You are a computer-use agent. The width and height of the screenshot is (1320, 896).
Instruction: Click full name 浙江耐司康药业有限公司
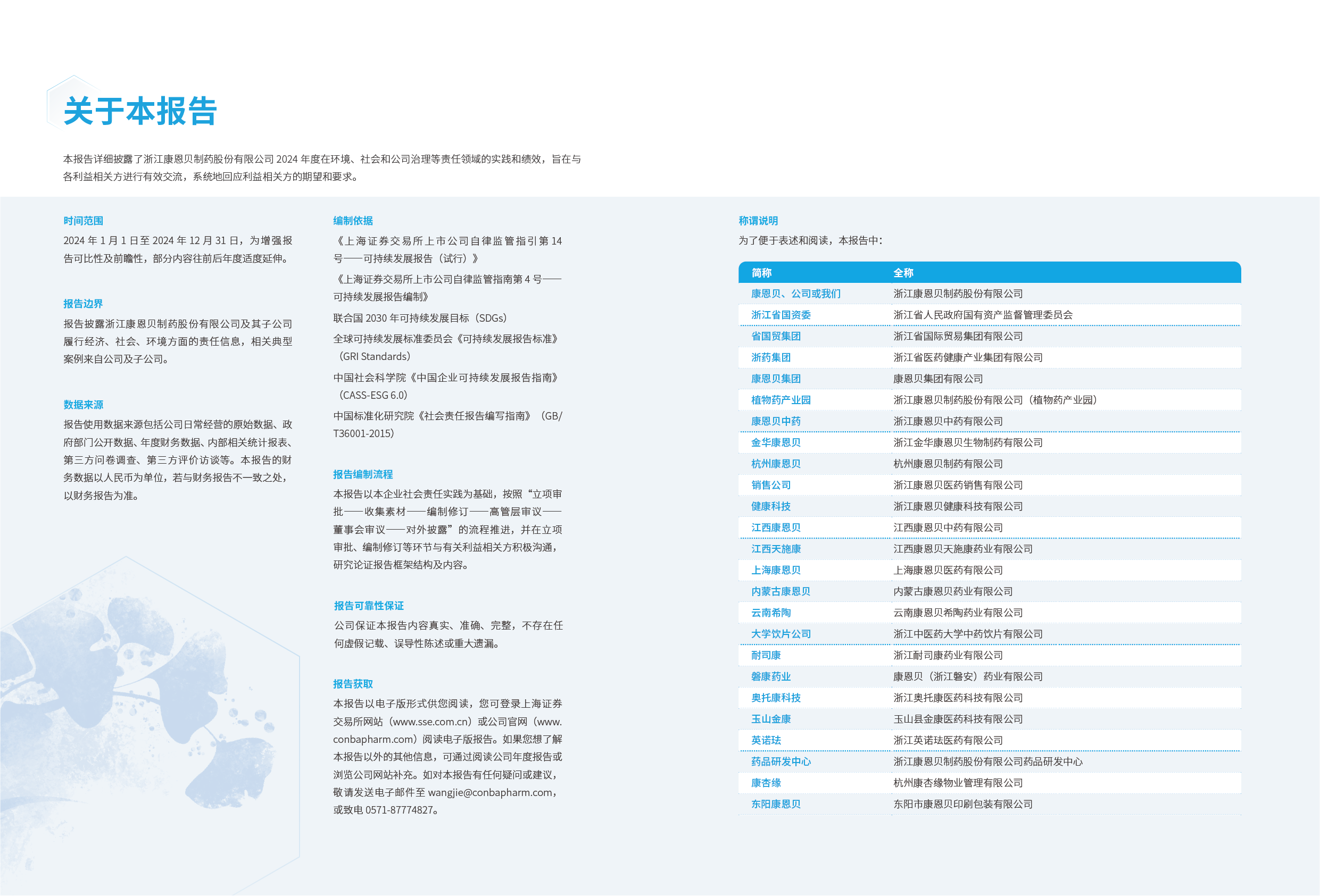[948, 656]
